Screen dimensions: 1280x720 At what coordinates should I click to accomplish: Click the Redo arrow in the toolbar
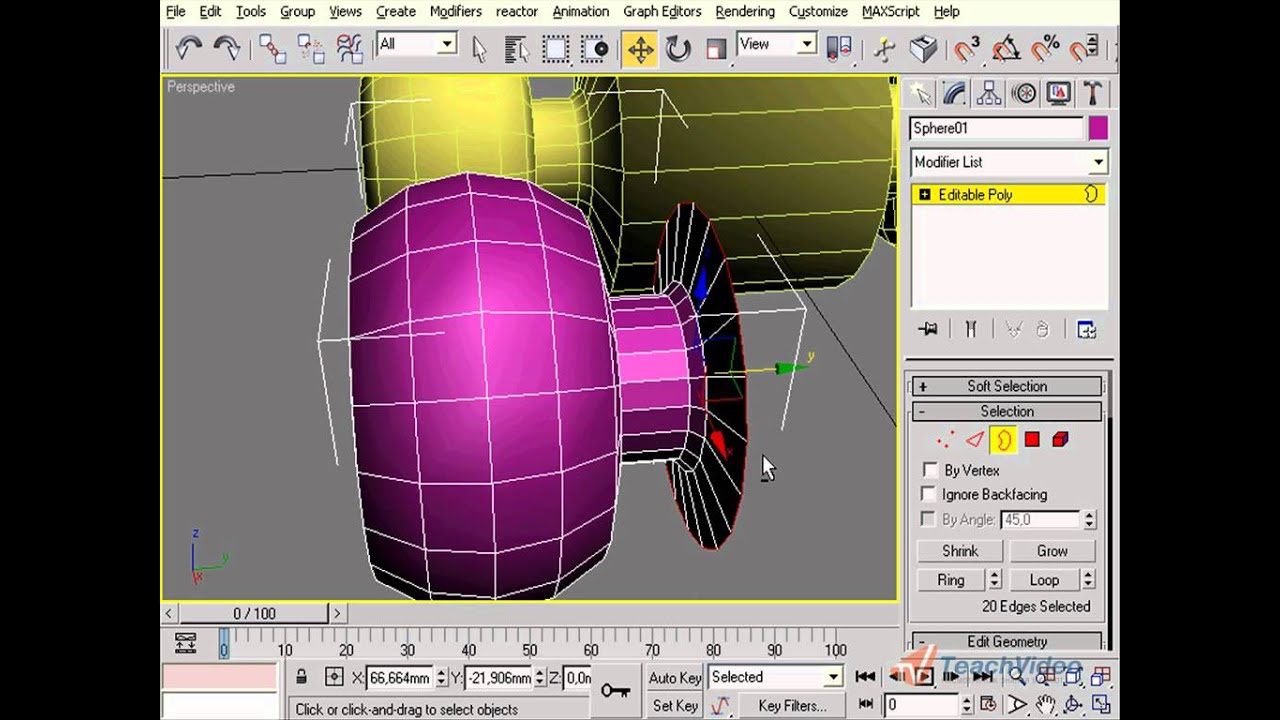click(227, 47)
